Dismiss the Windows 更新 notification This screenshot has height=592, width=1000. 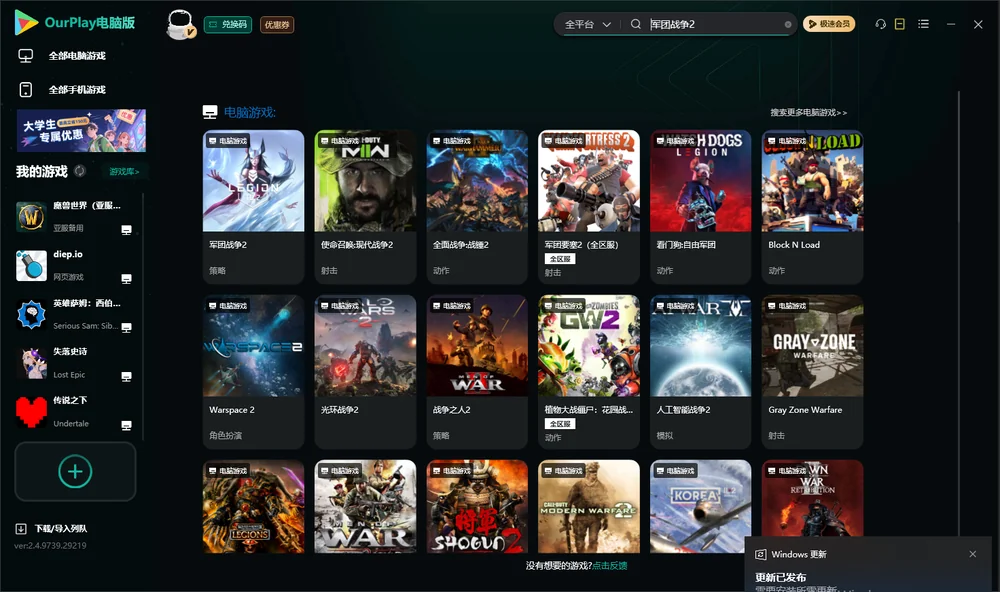[x=973, y=554]
